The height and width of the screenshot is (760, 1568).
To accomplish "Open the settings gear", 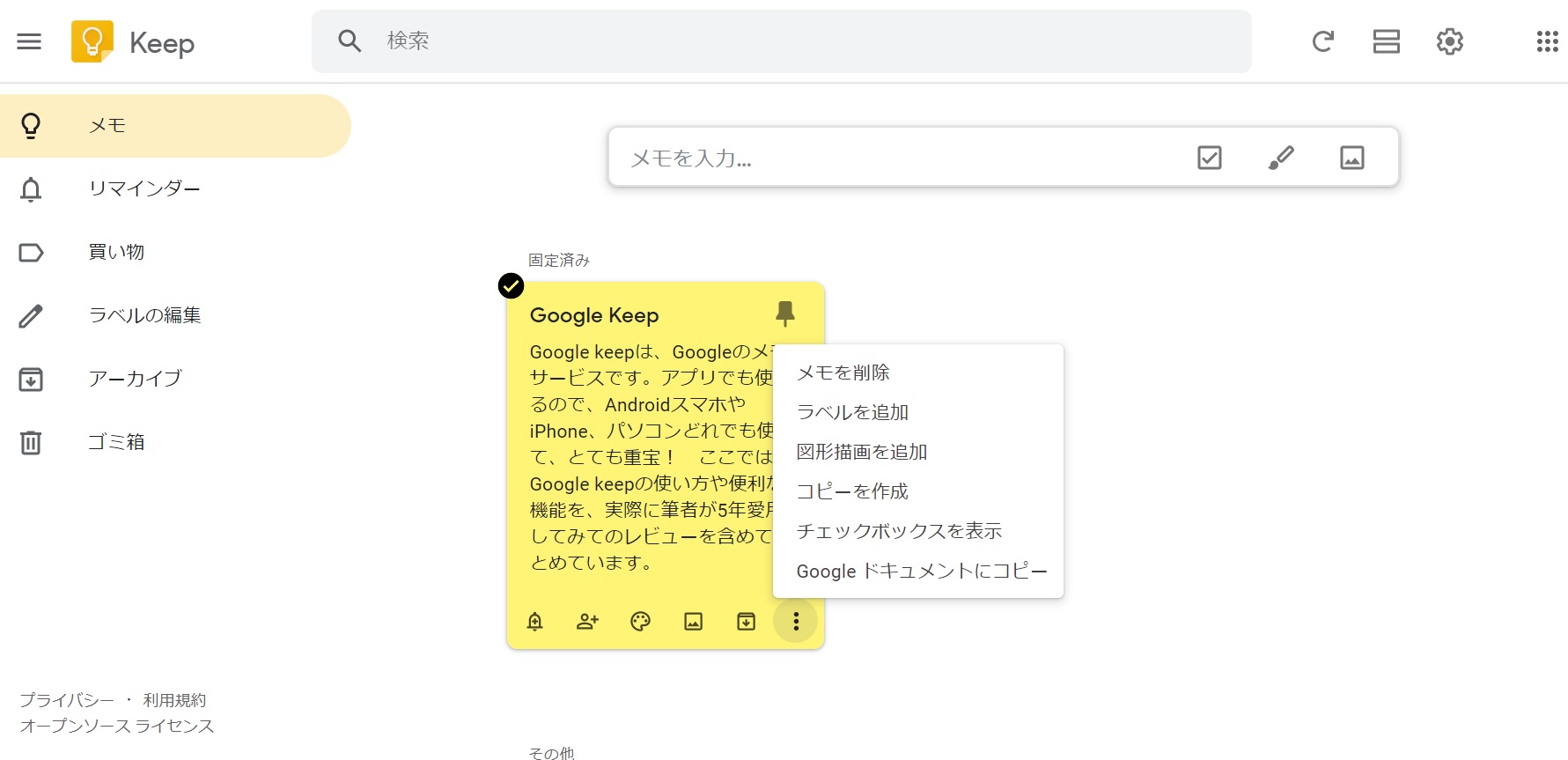I will point(1449,41).
